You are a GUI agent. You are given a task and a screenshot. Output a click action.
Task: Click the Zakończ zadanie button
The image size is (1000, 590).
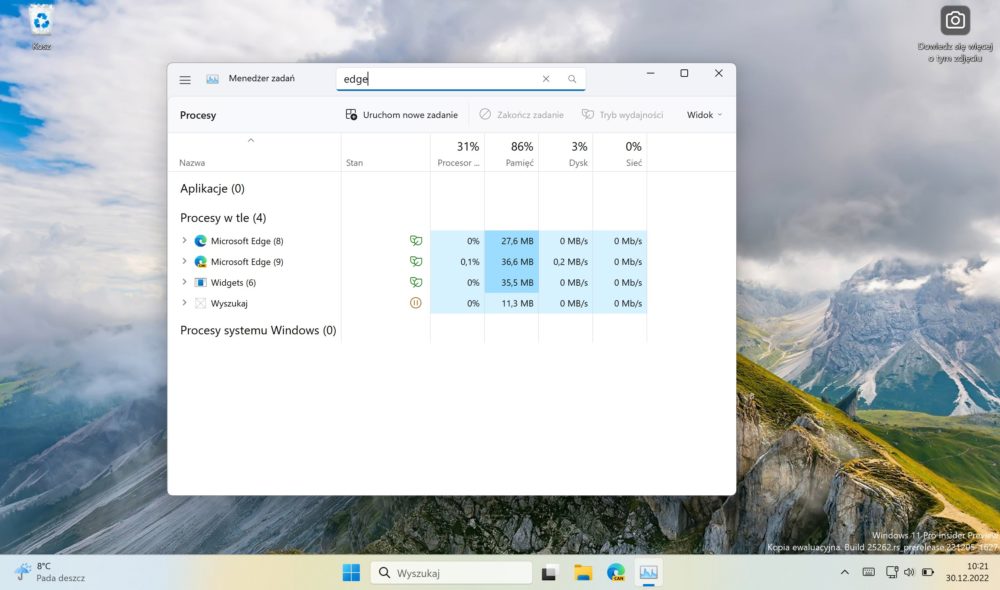tap(522, 115)
